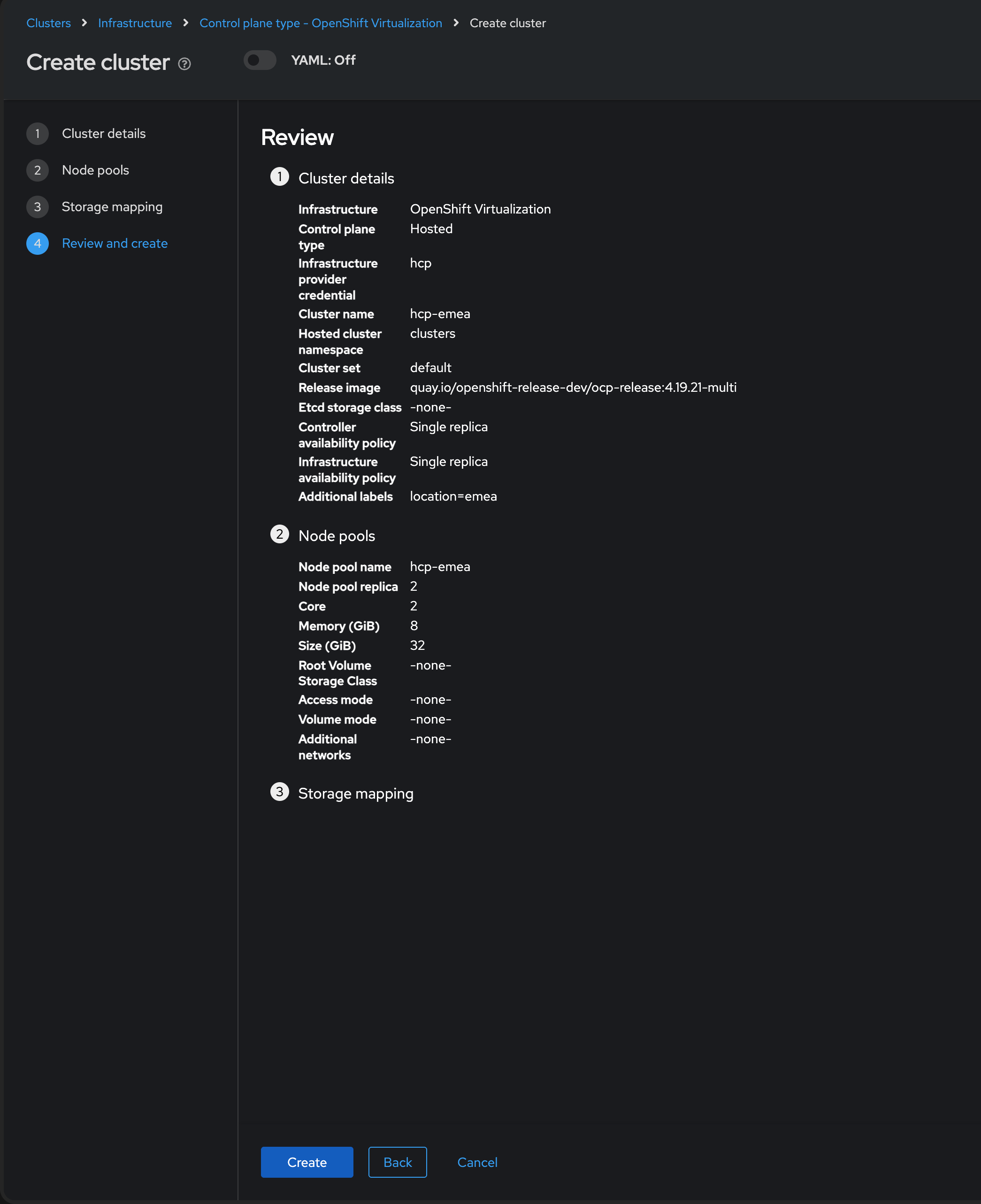This screenshot has width=981, height=1204.
Task: Go to the Clusters breadcrumb link
Action: click(x=49, y=23)
